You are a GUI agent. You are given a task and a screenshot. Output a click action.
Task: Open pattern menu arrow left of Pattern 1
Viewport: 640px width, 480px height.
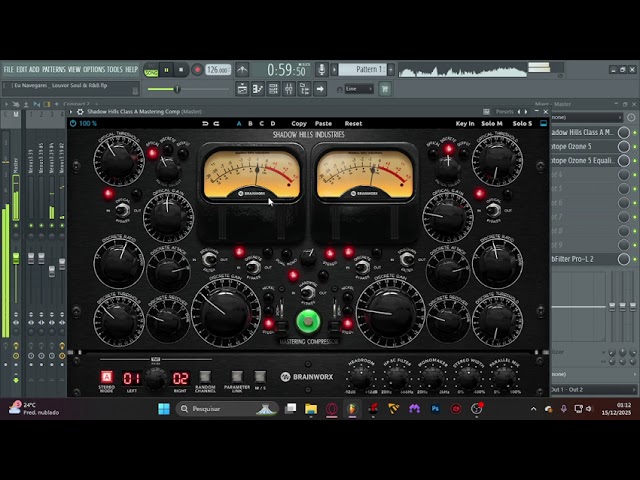point(334,69)
